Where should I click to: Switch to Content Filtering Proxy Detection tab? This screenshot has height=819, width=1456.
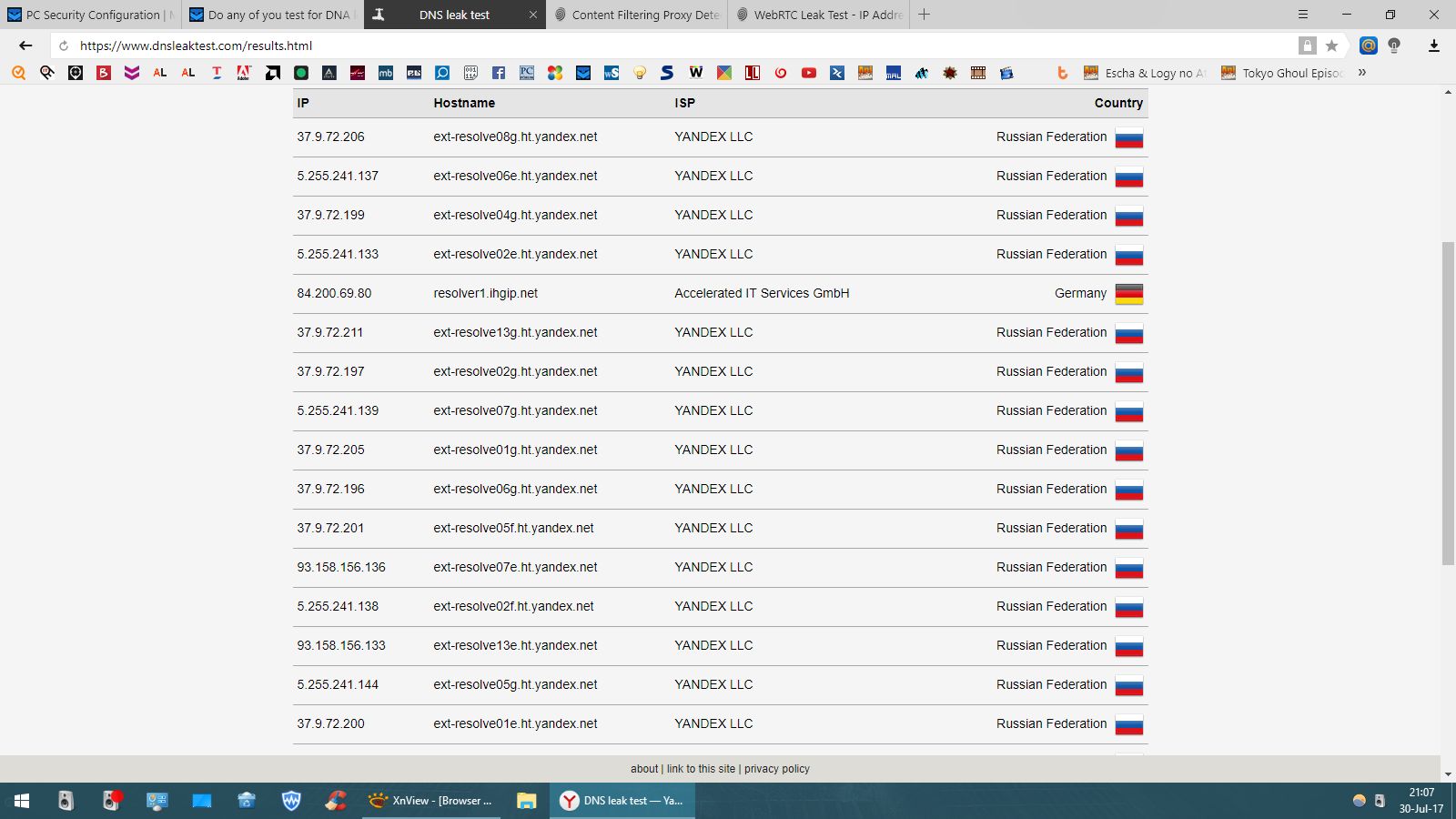click(x=637, y=15)
